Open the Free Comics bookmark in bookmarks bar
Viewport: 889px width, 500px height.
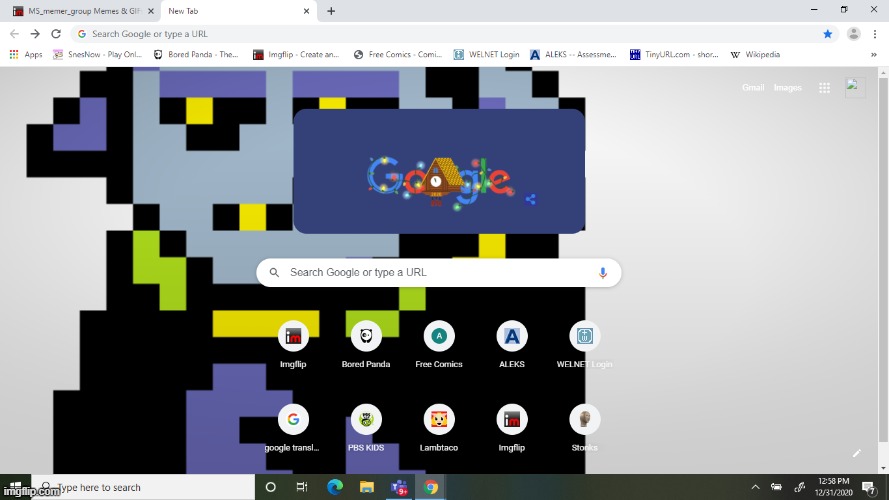tap(397, 54)
